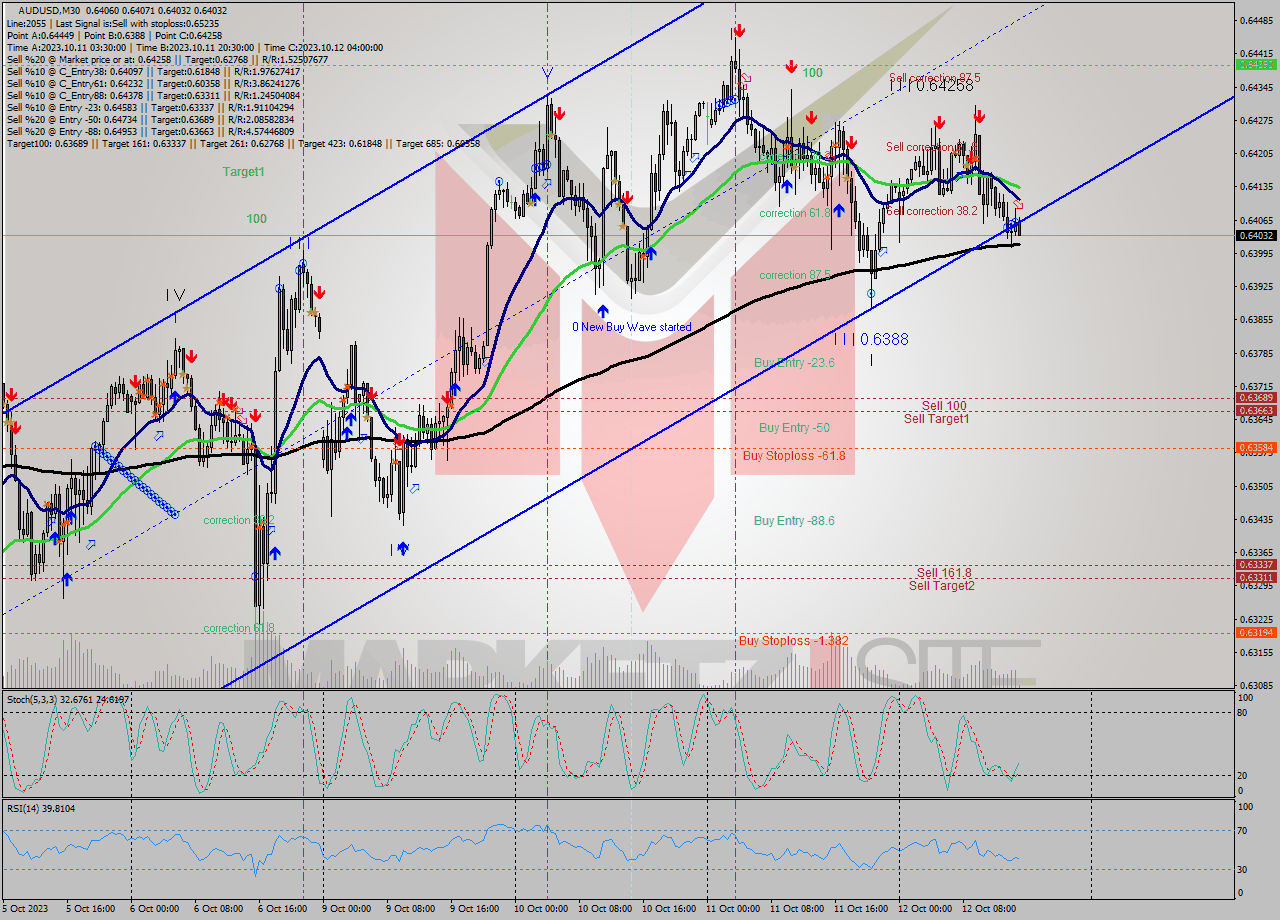This screenshot has width=1280, height=920.
Task: Click the green 'Target1' label
Action: [244, 172]
